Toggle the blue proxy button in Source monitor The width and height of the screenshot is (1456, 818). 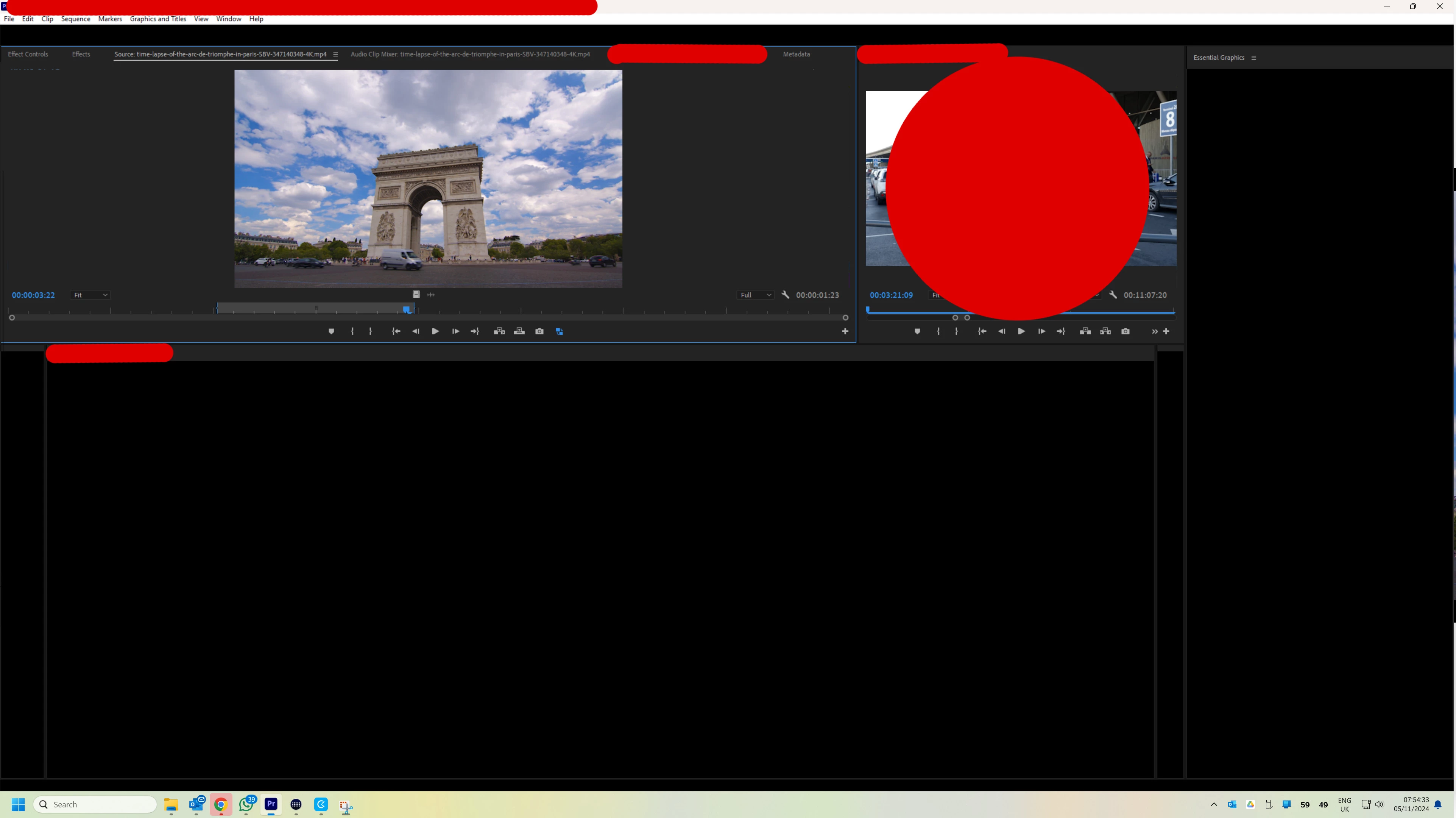point(559,331)
